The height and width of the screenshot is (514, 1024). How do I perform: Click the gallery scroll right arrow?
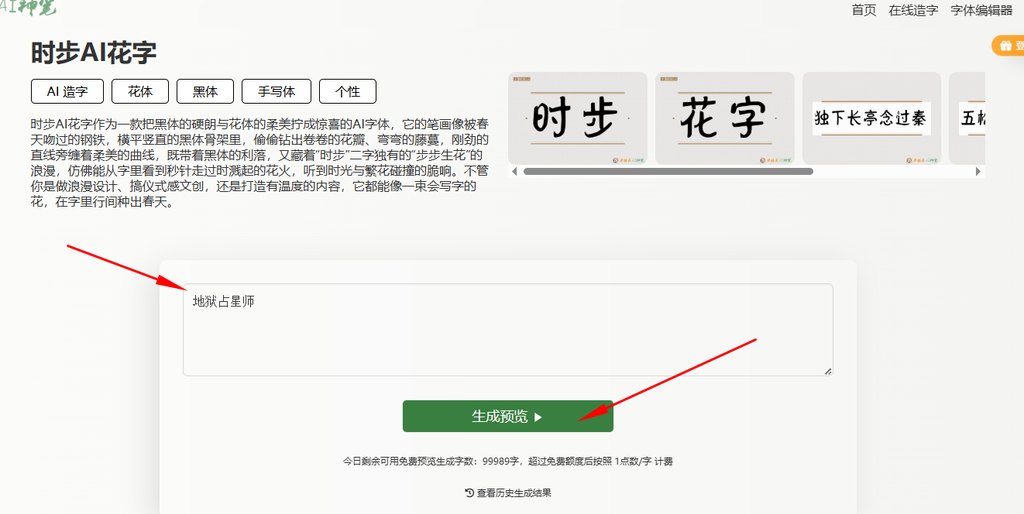tap(978, 172)
